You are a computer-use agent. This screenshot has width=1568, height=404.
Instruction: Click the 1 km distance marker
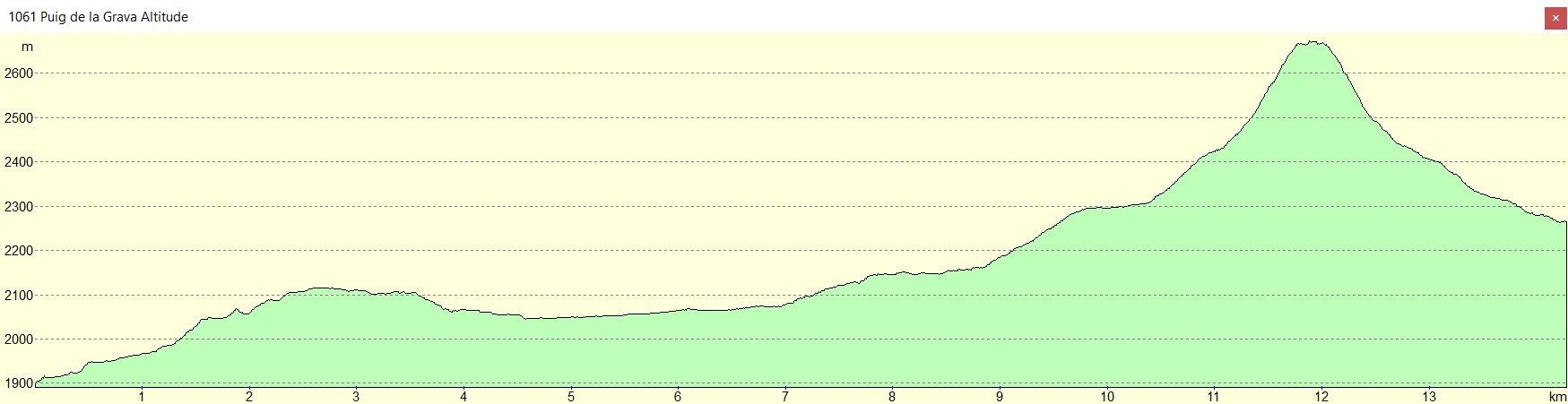pyautogui.click(x=142, y=397)
